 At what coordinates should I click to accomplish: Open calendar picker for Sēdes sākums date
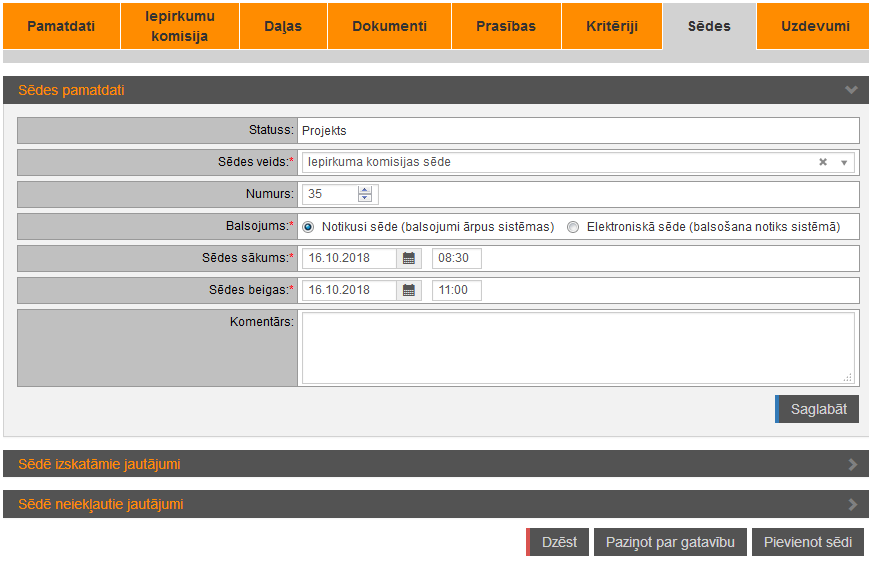coord(408,258)
